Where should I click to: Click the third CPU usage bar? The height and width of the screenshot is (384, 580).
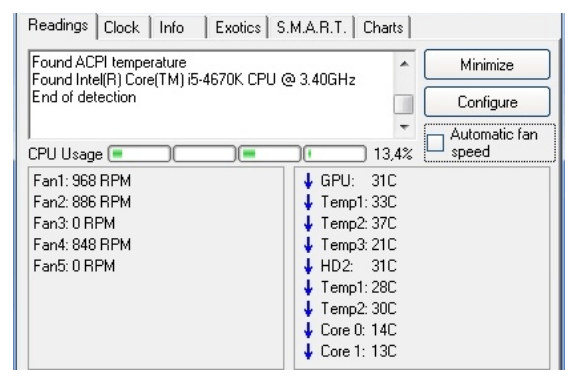pyautogui.click(x=270, y=154)
